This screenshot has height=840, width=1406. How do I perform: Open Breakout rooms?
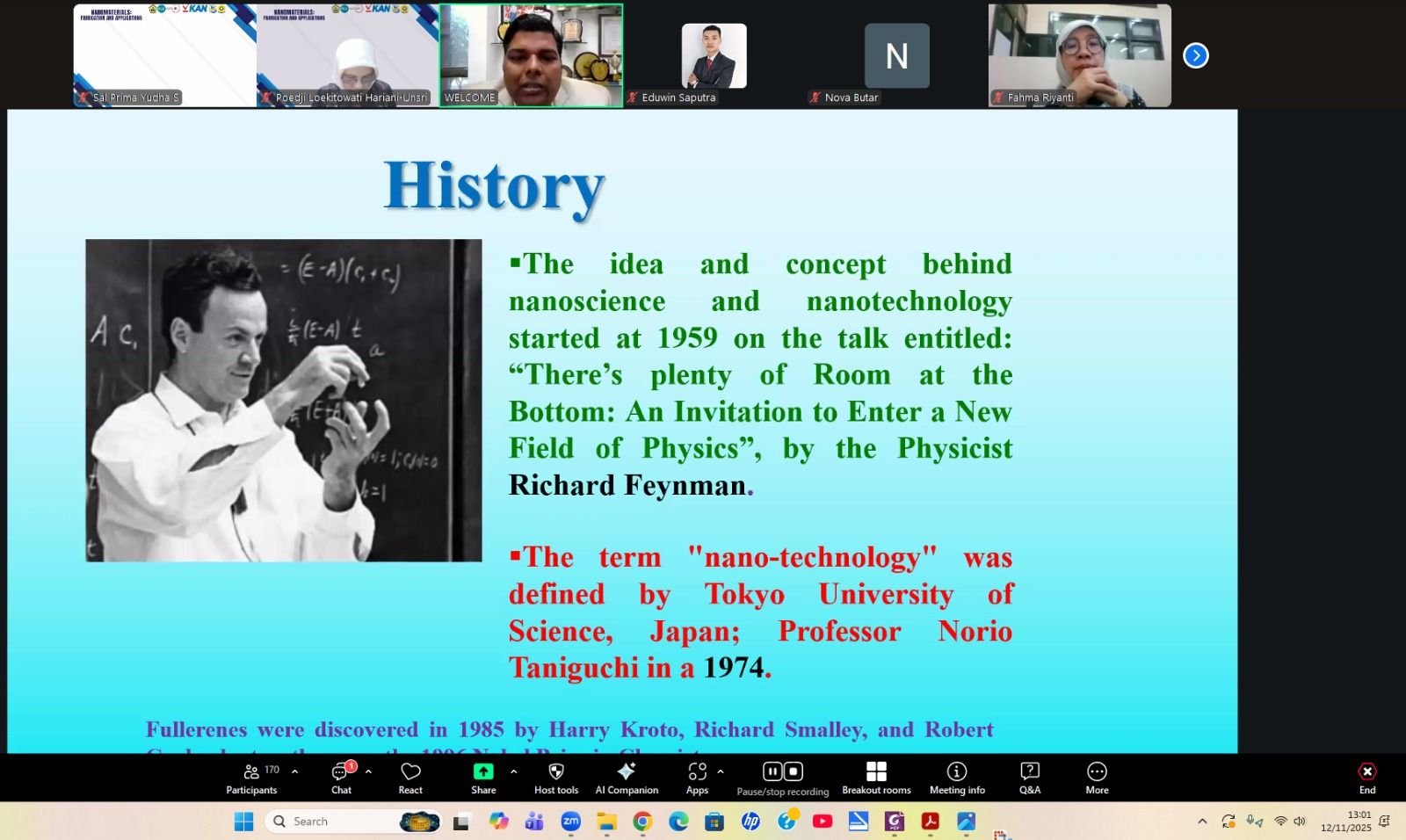876,777
